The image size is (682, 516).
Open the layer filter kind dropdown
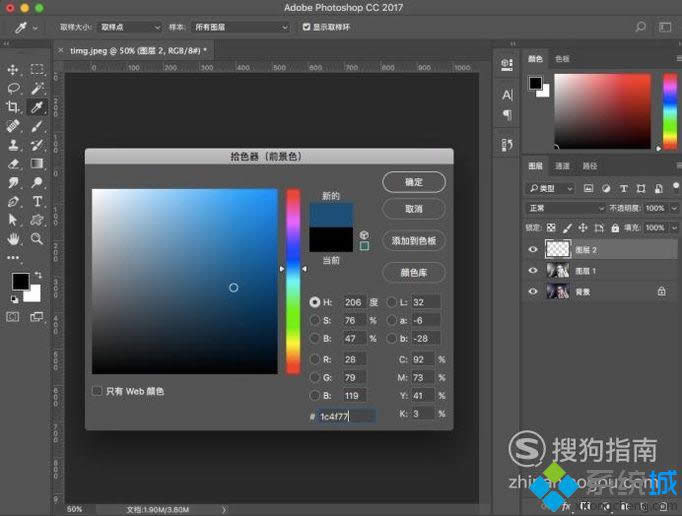(x=550, y=188)
